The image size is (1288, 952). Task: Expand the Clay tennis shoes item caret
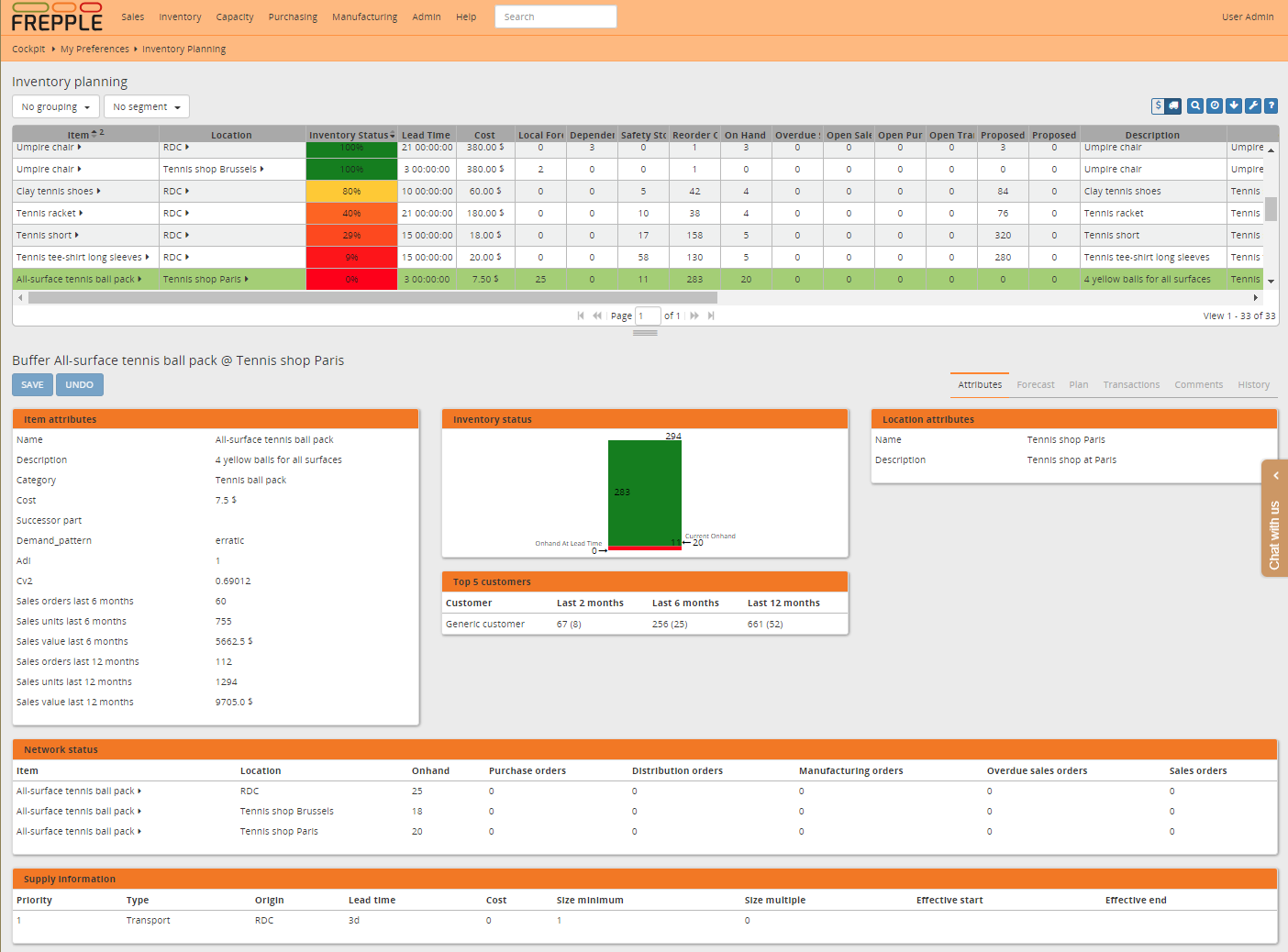(96, 191)
